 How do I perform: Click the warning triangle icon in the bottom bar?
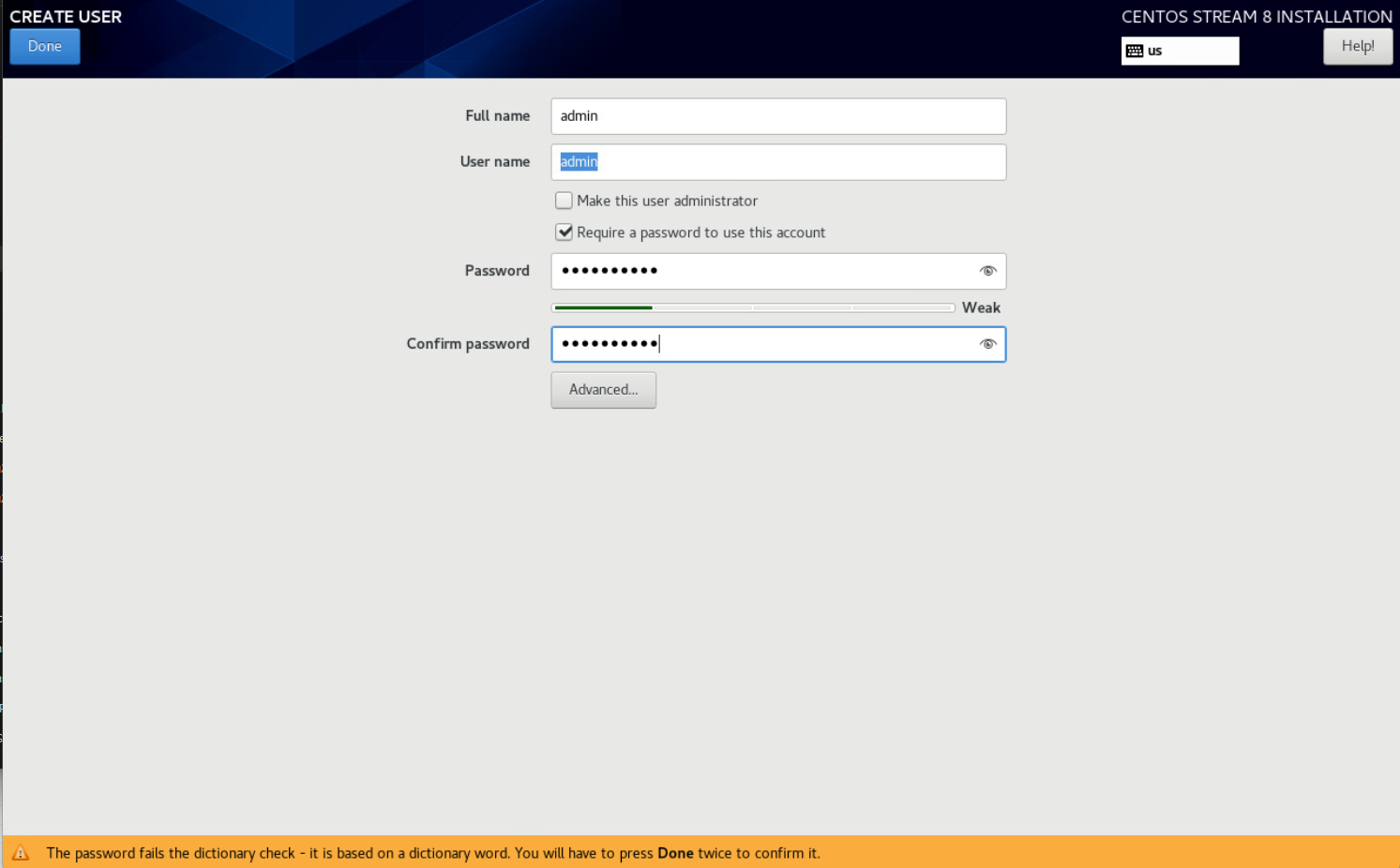pos(21,853)
